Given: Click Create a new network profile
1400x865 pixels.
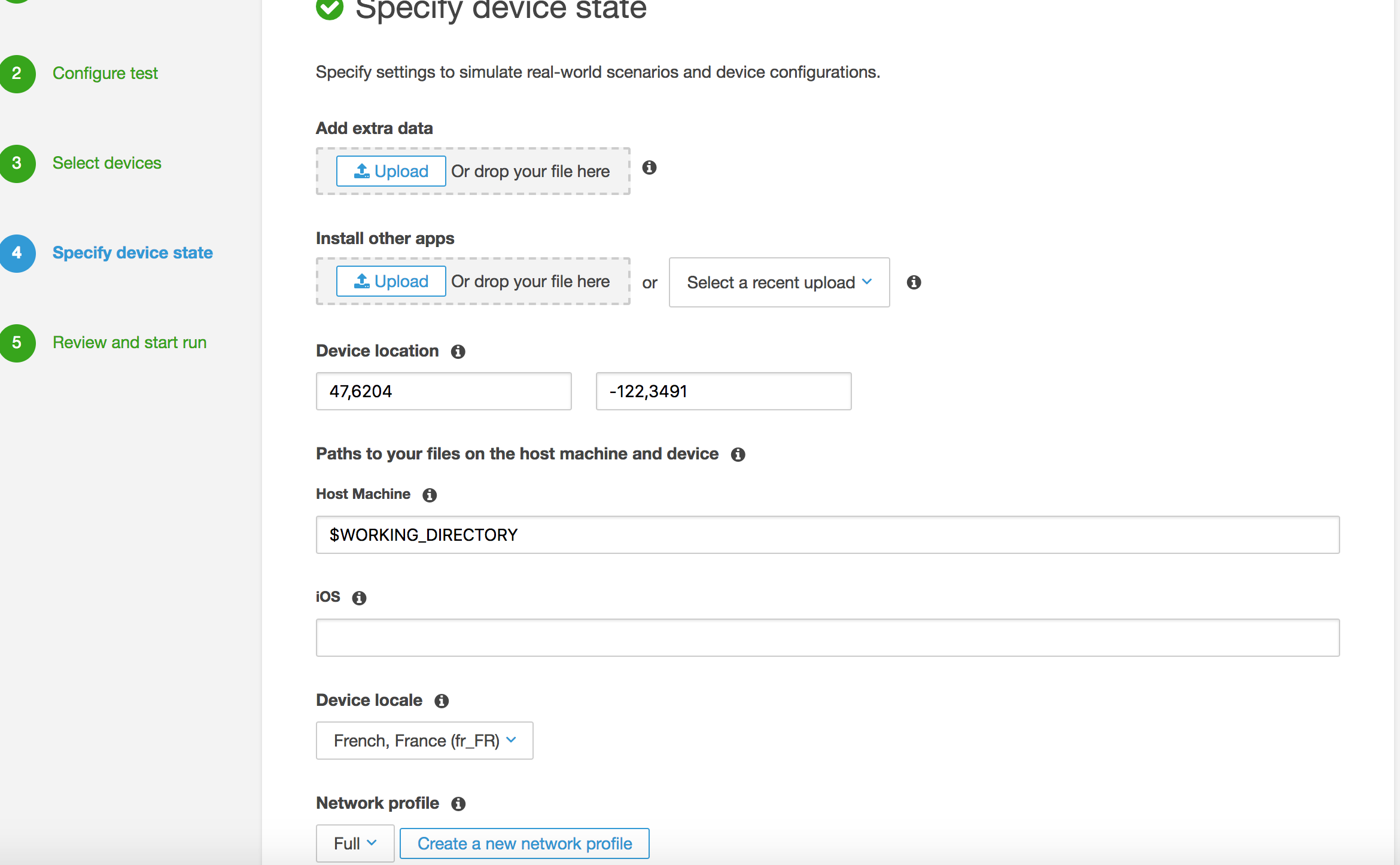Looking at the screenshot, I should (x=524, y=843).
